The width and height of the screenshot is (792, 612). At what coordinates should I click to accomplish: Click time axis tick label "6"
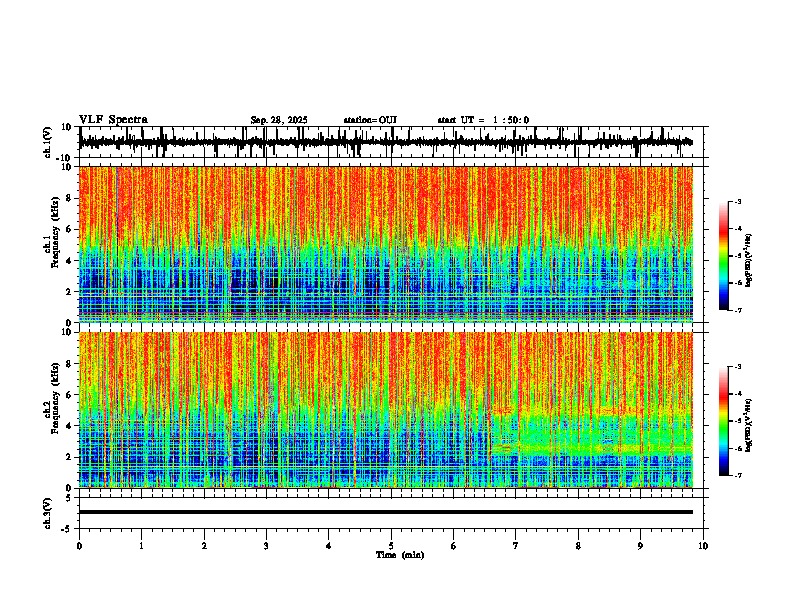tap(454, 546)
